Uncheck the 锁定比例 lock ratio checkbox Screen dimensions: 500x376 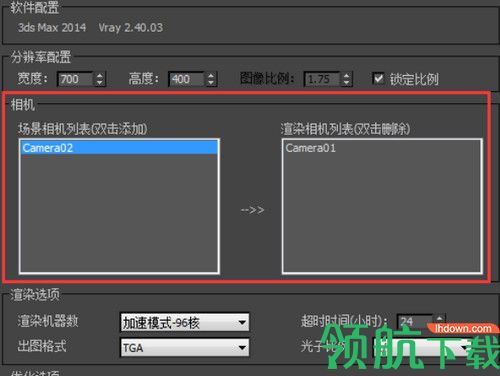point(378,78)
